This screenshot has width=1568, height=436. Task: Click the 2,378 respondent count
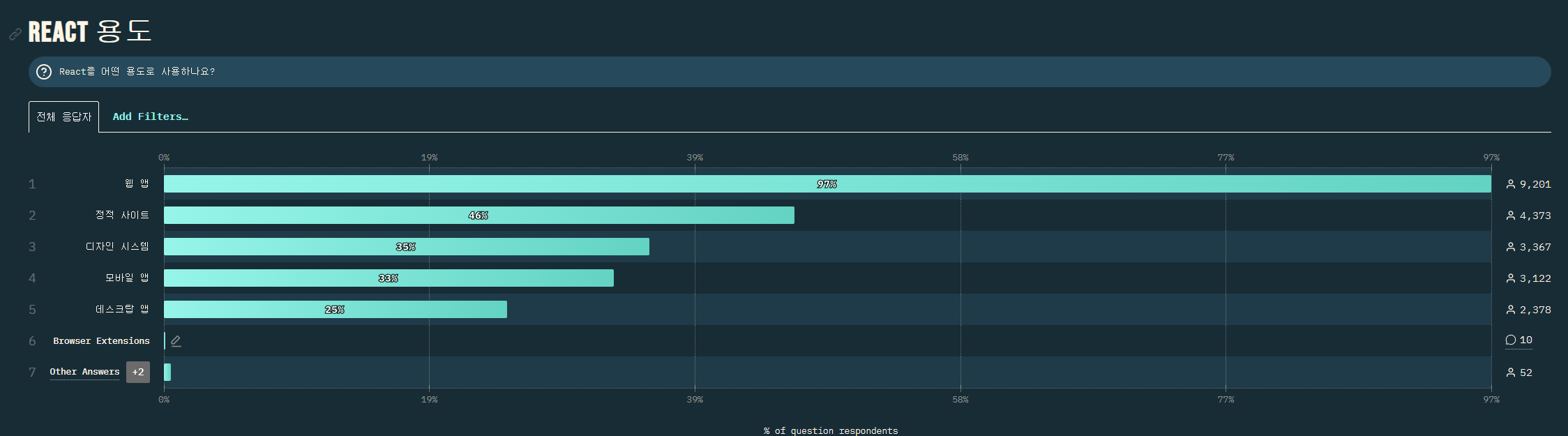coord(1535,310)
